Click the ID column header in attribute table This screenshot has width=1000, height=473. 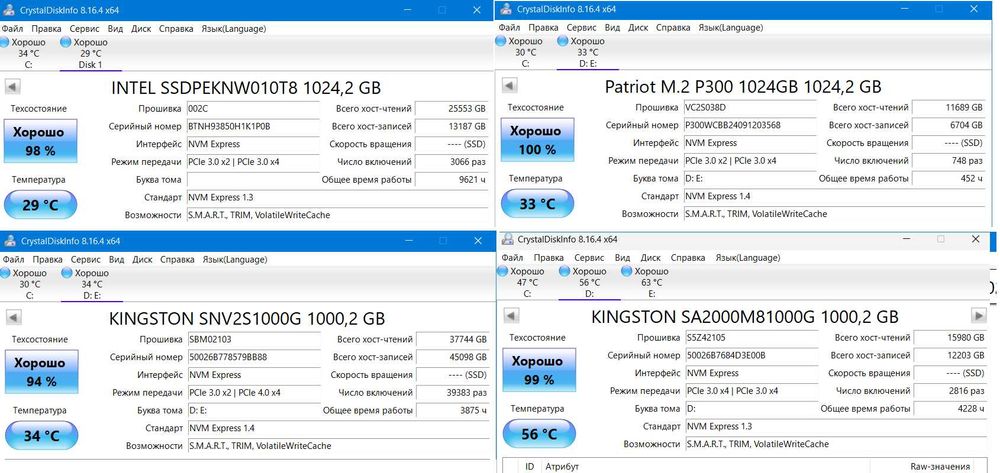[x=529, y=467]
